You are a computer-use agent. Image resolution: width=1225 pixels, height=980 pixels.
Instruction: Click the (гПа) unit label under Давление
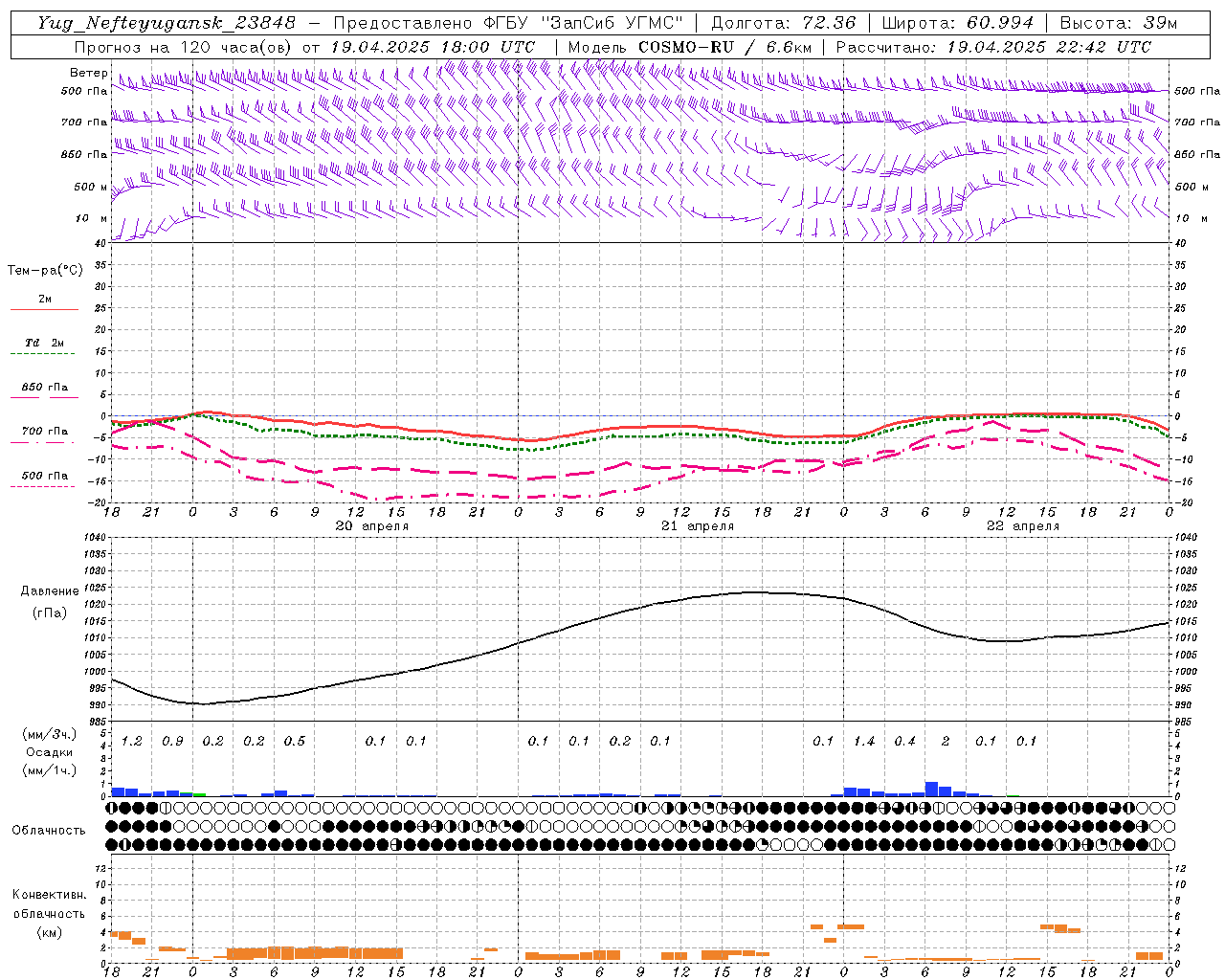(x=50, y=613)
